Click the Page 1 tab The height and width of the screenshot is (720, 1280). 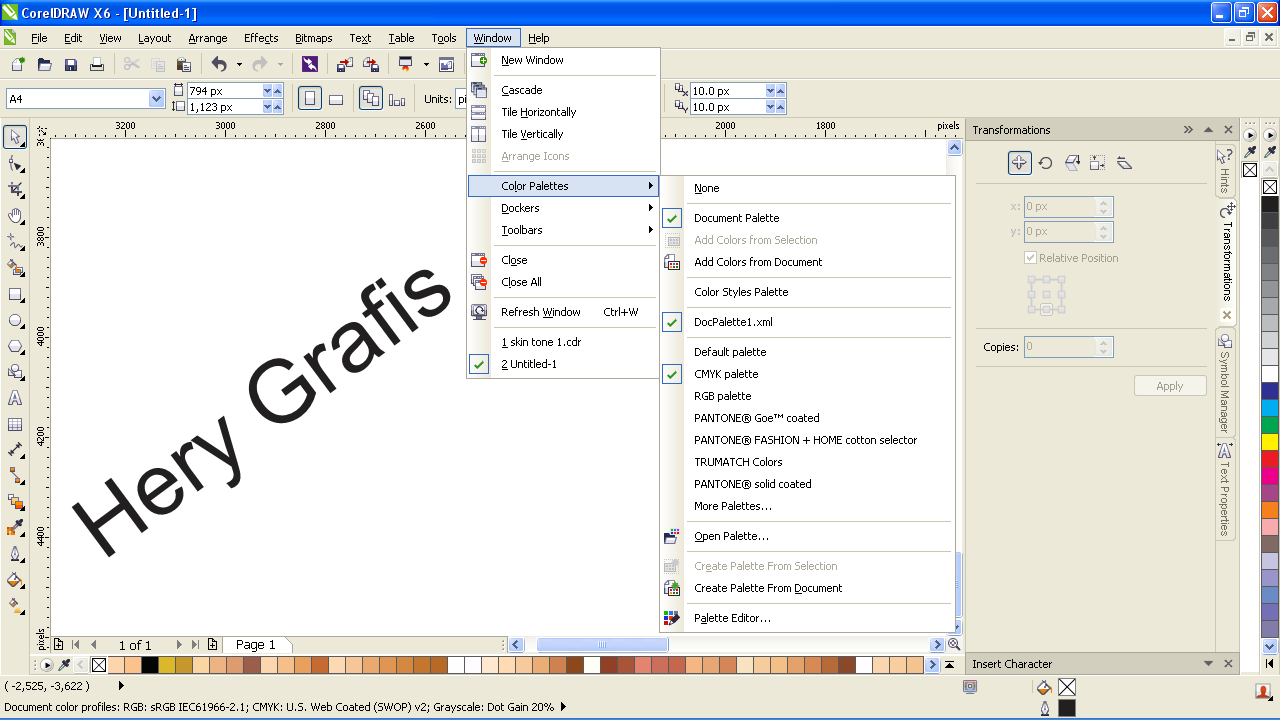[256, 645]
